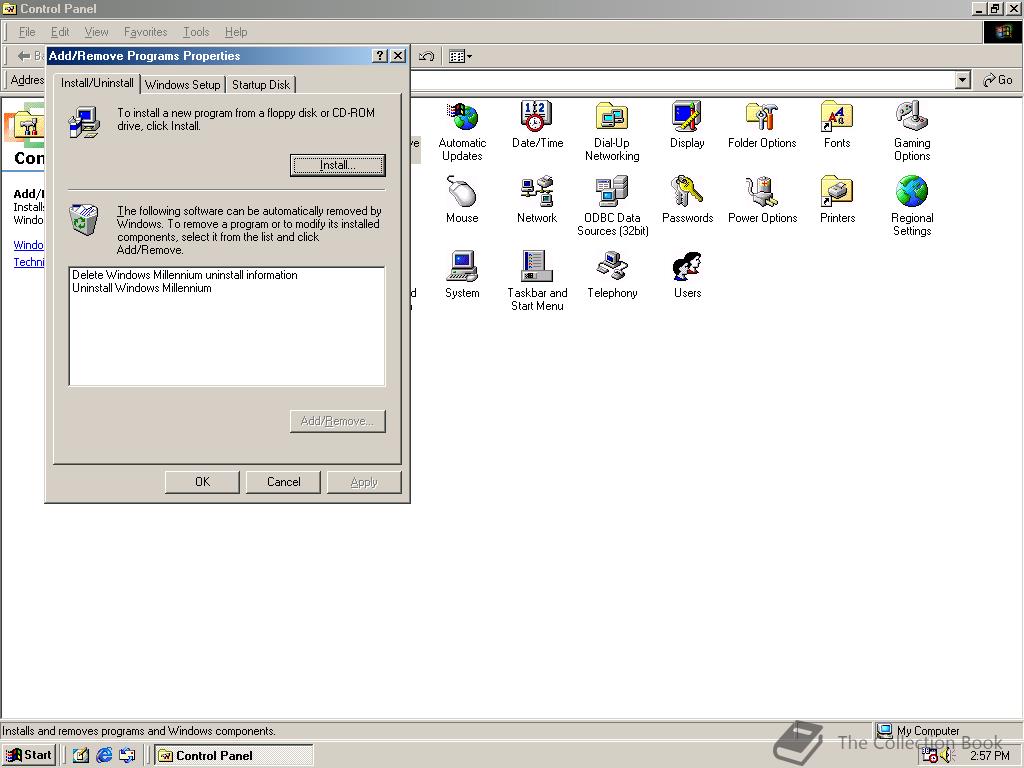Open the Edit menu

pos(59,32)
